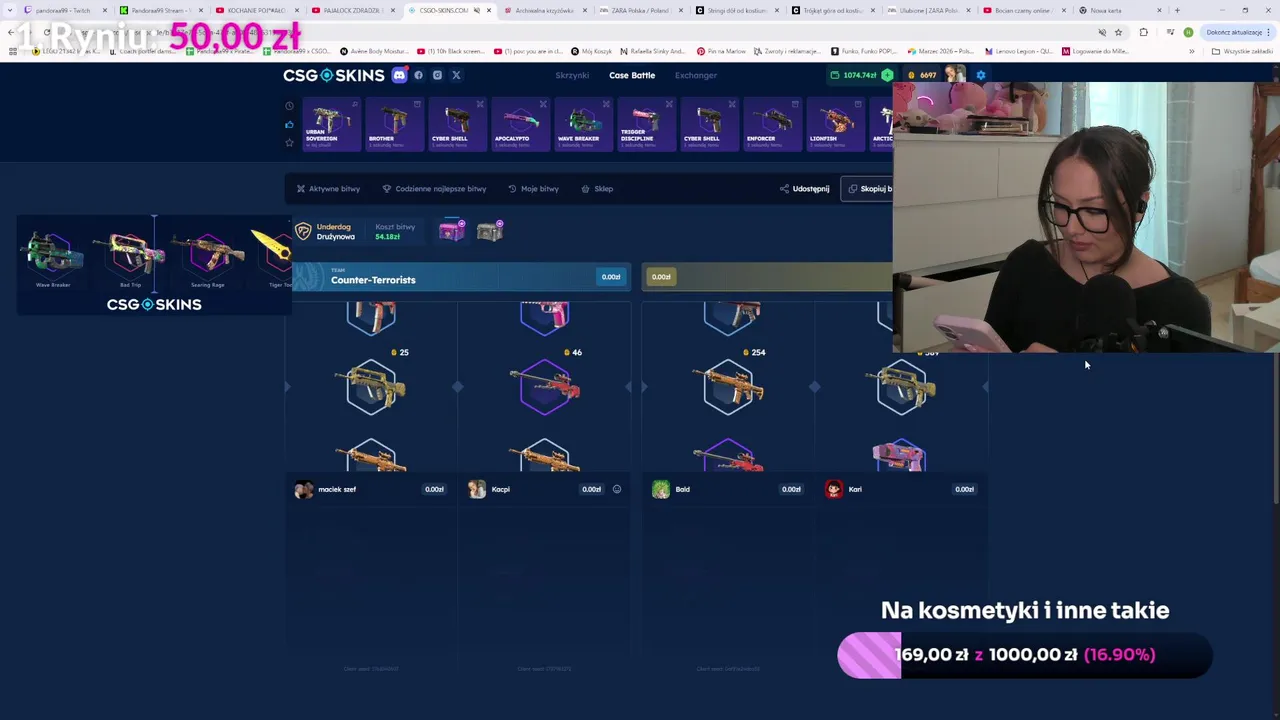Click the 1074.74zł wallet balance
The height and width of the screenshot is (720, 1280).
tap(854, 75)
